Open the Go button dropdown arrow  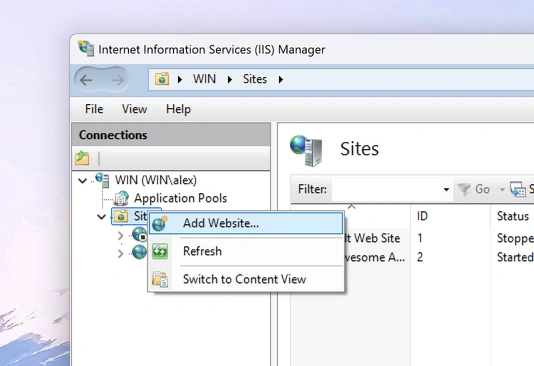click(502, 189)
